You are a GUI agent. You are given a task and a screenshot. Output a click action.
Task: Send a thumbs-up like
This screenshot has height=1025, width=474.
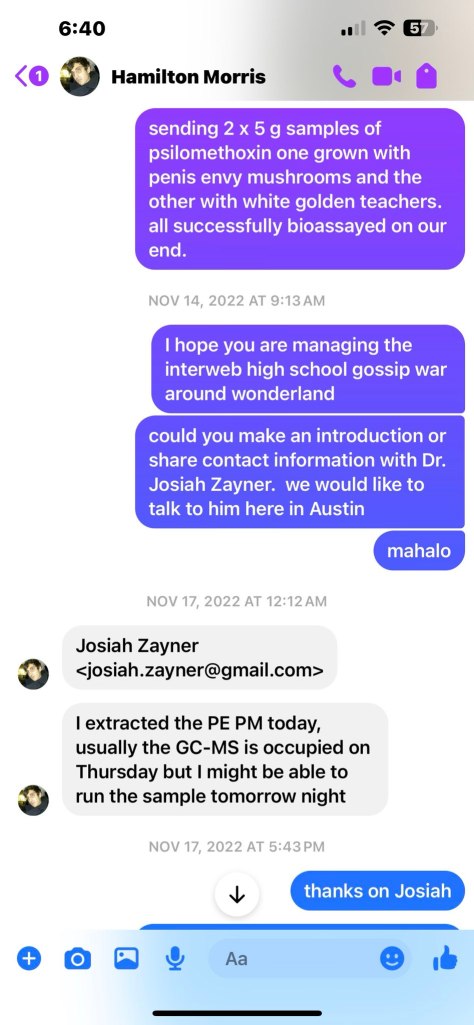tap(445, 959)
